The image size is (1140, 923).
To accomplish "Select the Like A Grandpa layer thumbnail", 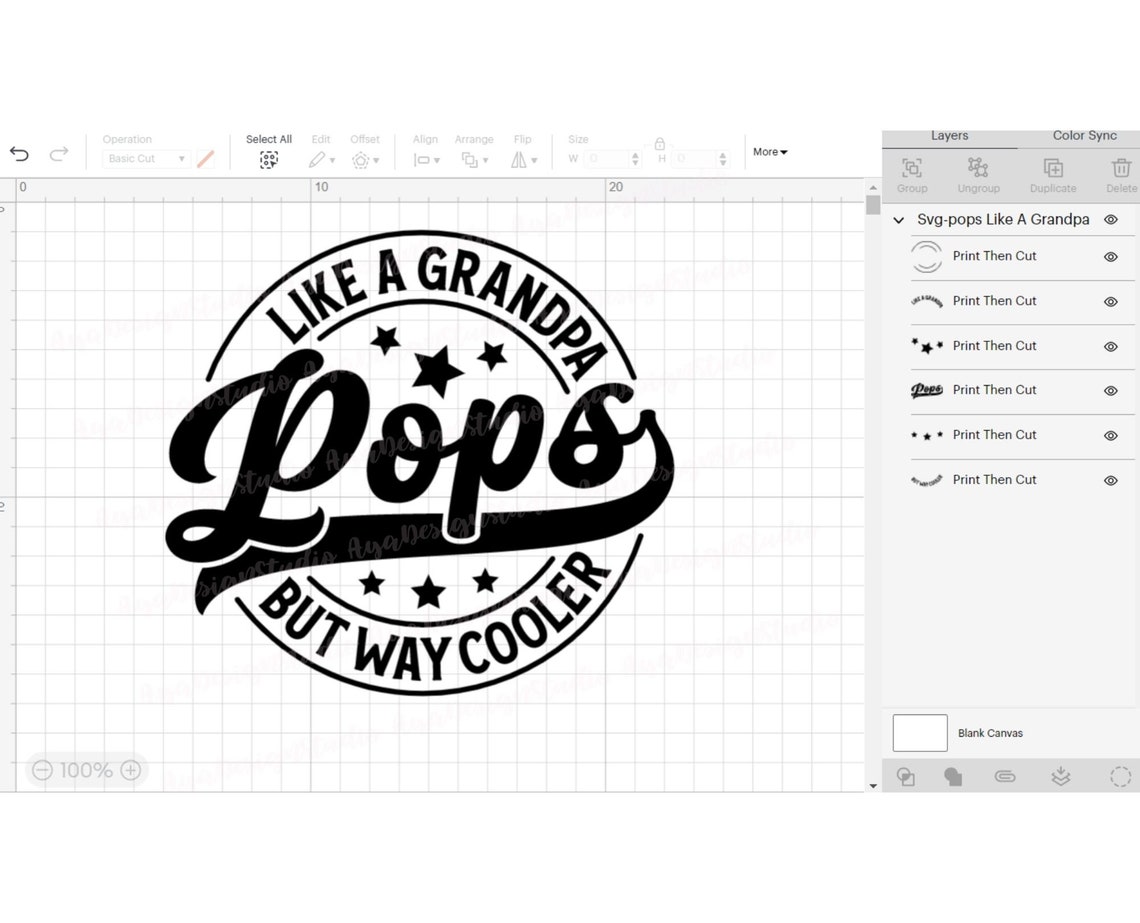I will point(927,301).
